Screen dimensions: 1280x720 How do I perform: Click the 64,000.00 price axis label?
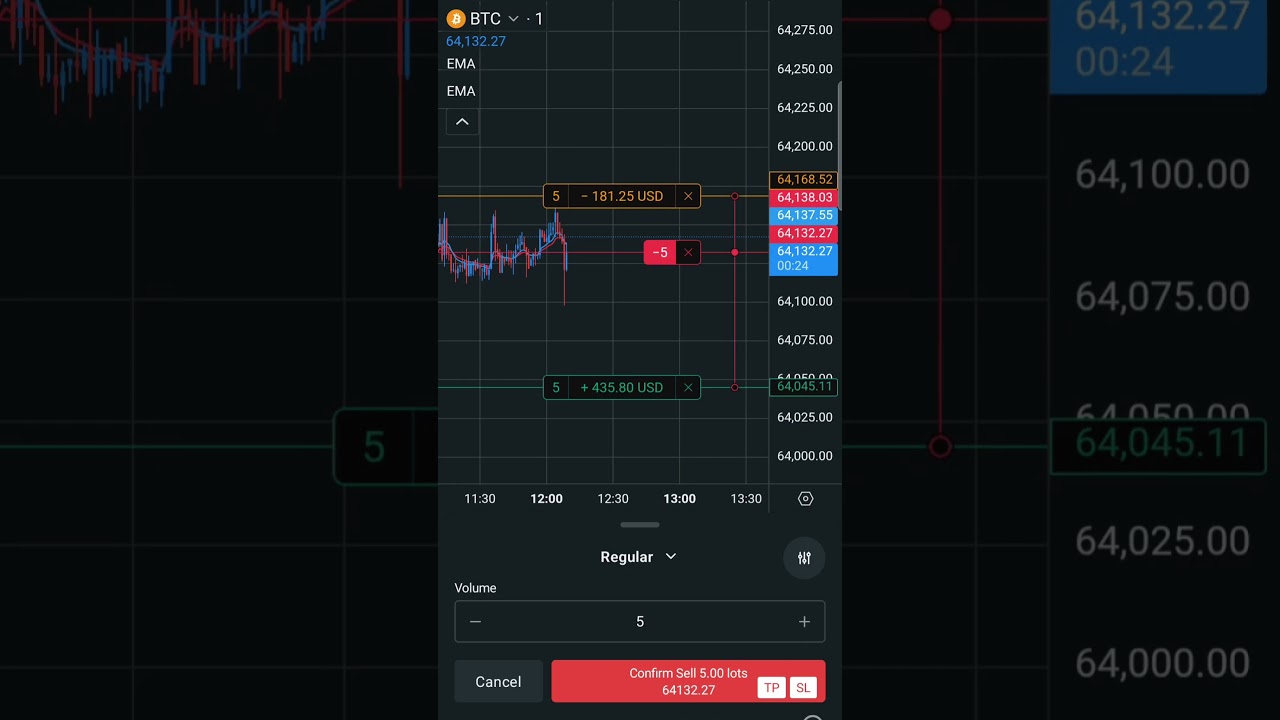point(805,456)
